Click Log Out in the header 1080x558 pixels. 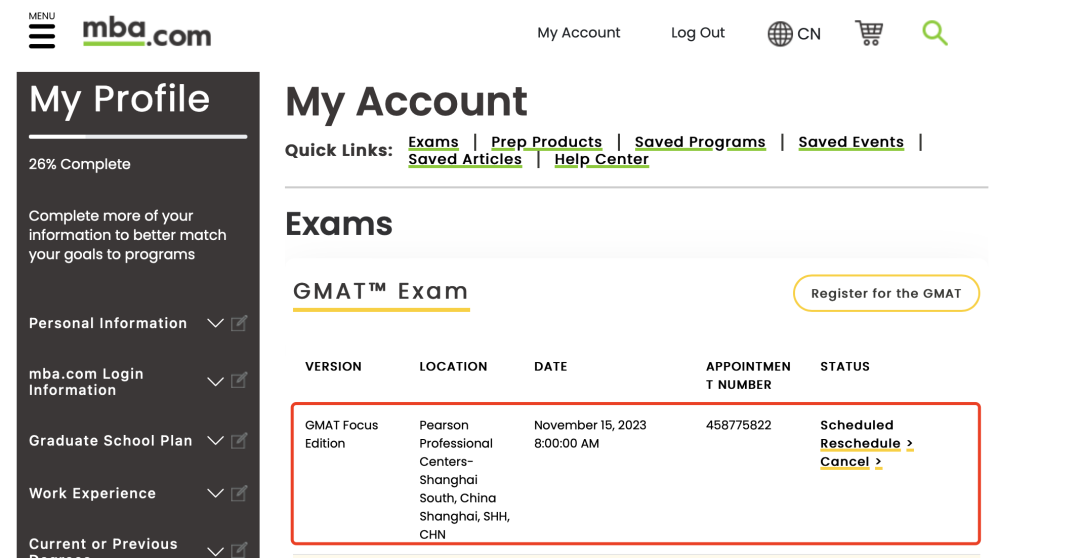pos(697,33)
